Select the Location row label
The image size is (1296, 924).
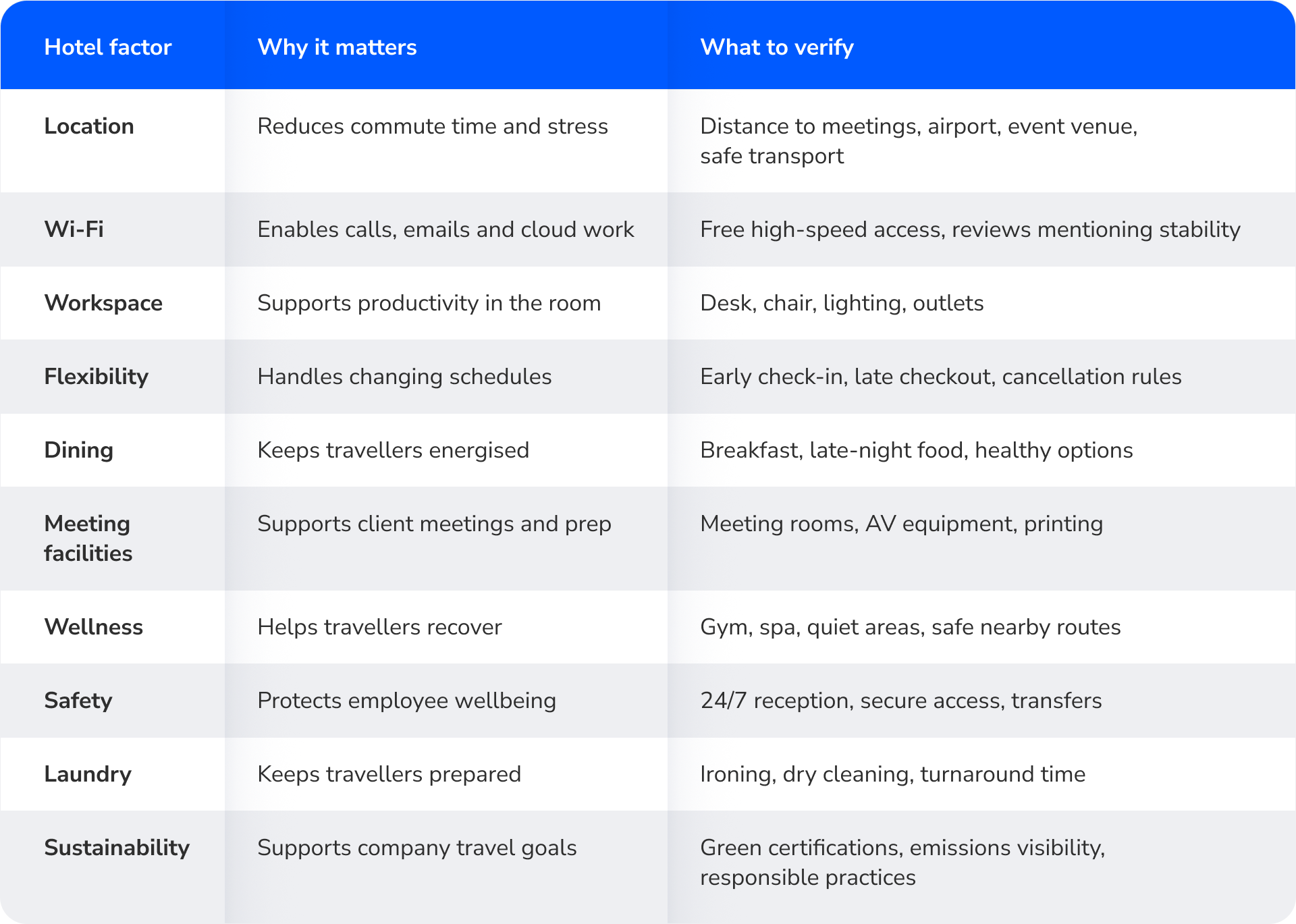pyautogui.click(x=89, y=126)
